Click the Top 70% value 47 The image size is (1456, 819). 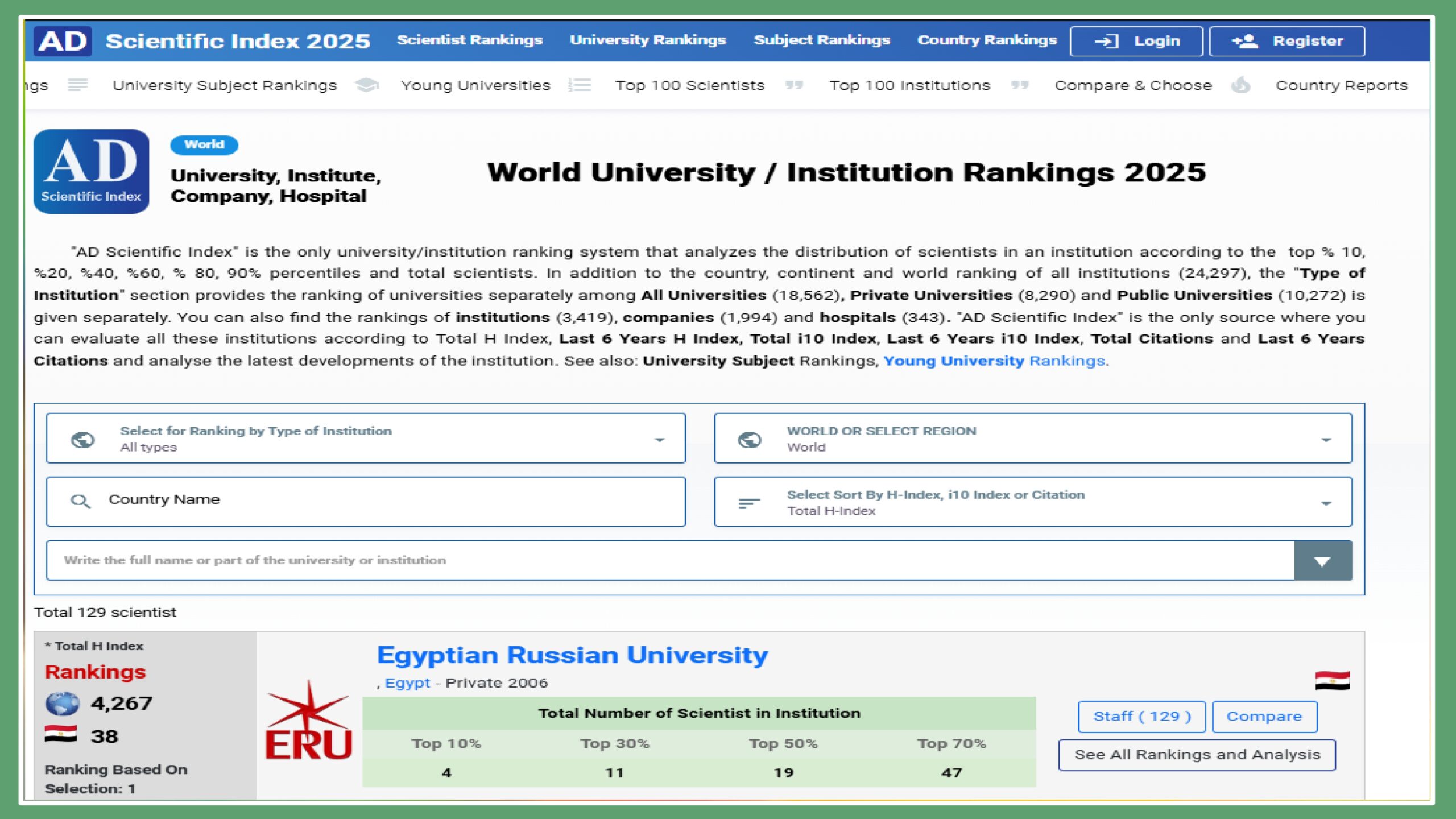coord(952,773)
